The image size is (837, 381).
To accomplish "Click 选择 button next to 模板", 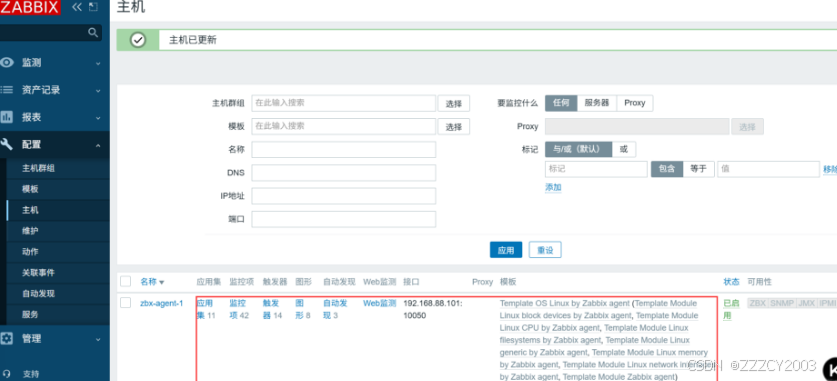I will point(454,126).
